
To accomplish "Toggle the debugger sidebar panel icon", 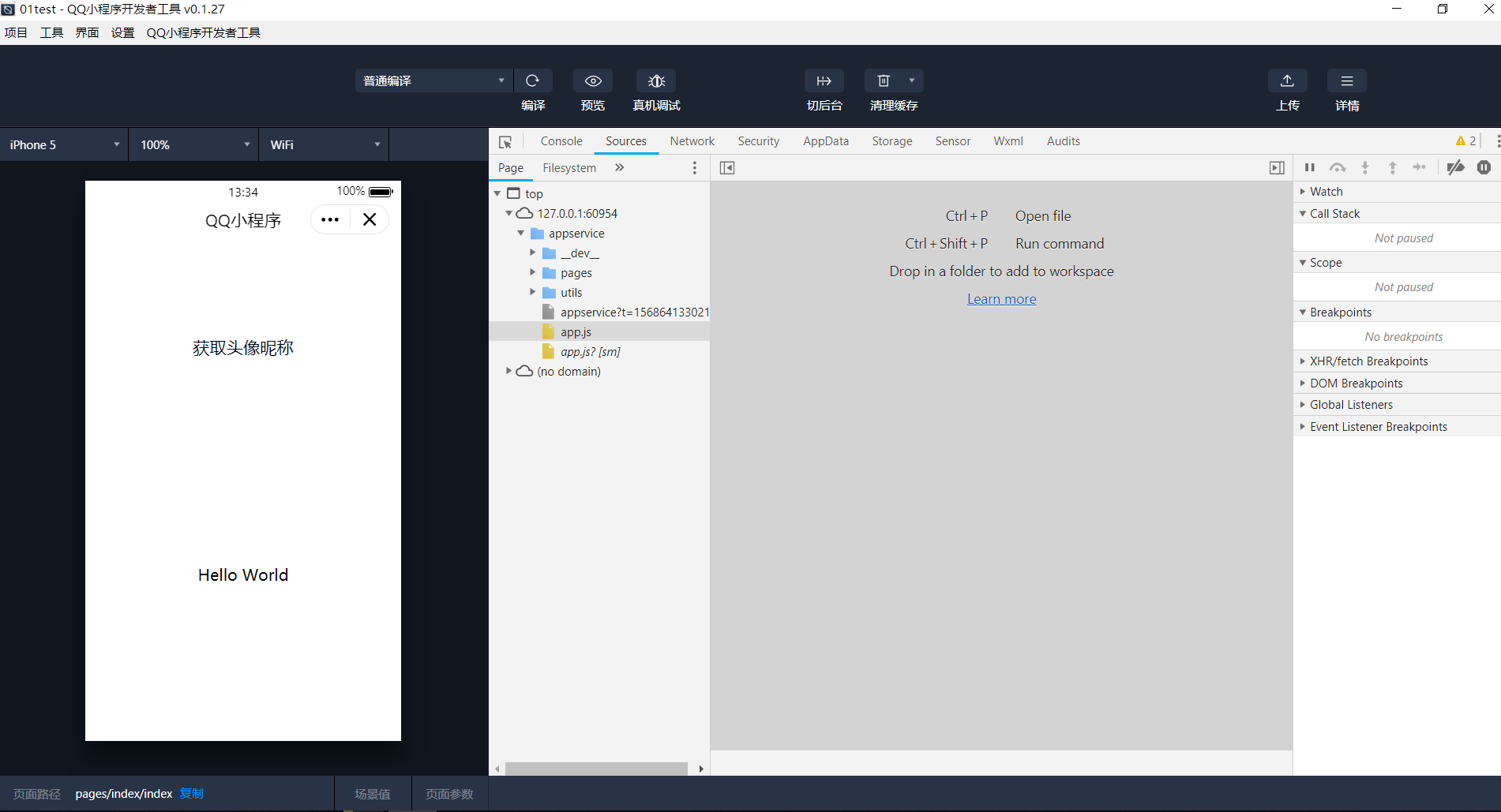I will click(x=1277, y=168).
